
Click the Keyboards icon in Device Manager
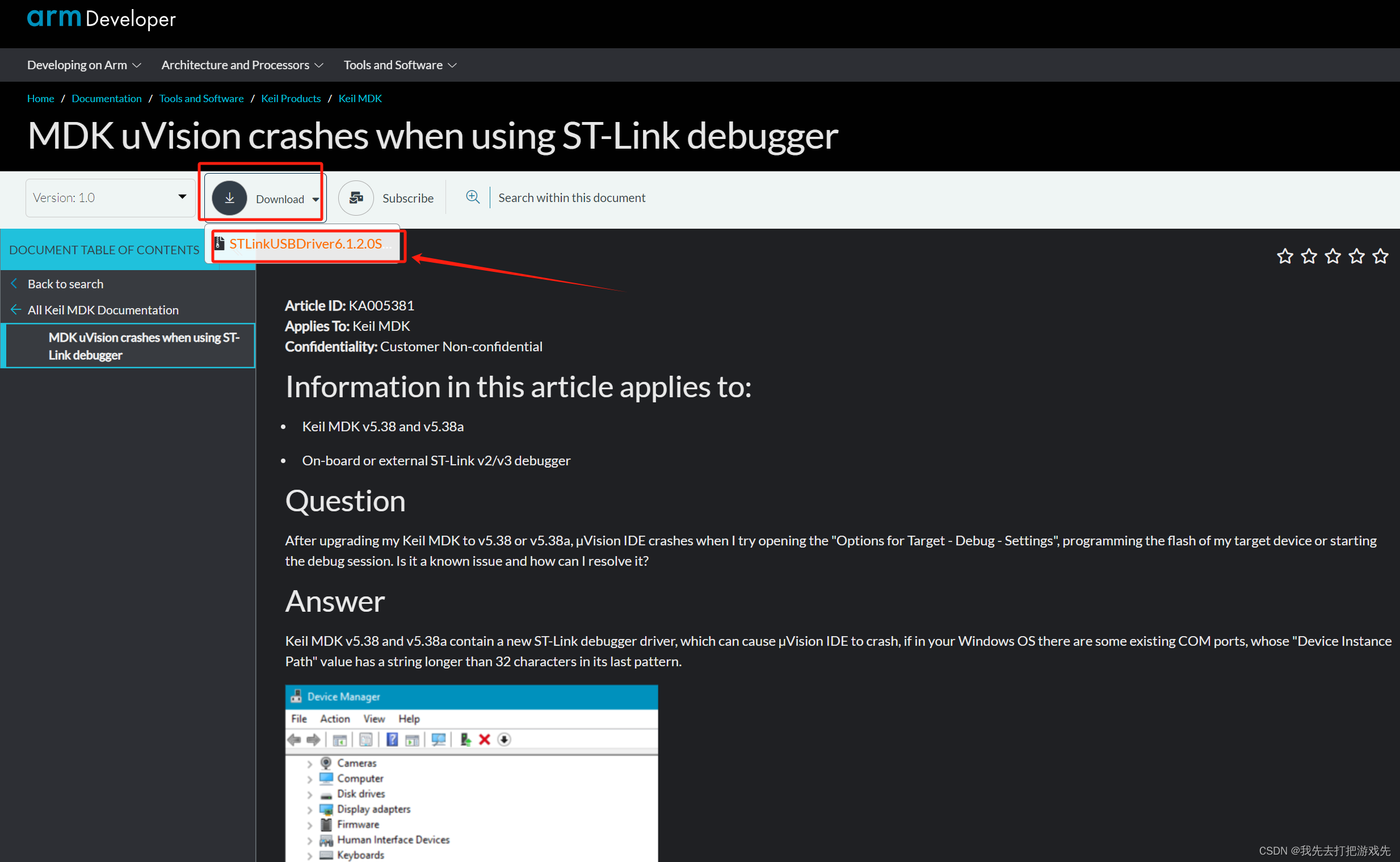[326, 855]
